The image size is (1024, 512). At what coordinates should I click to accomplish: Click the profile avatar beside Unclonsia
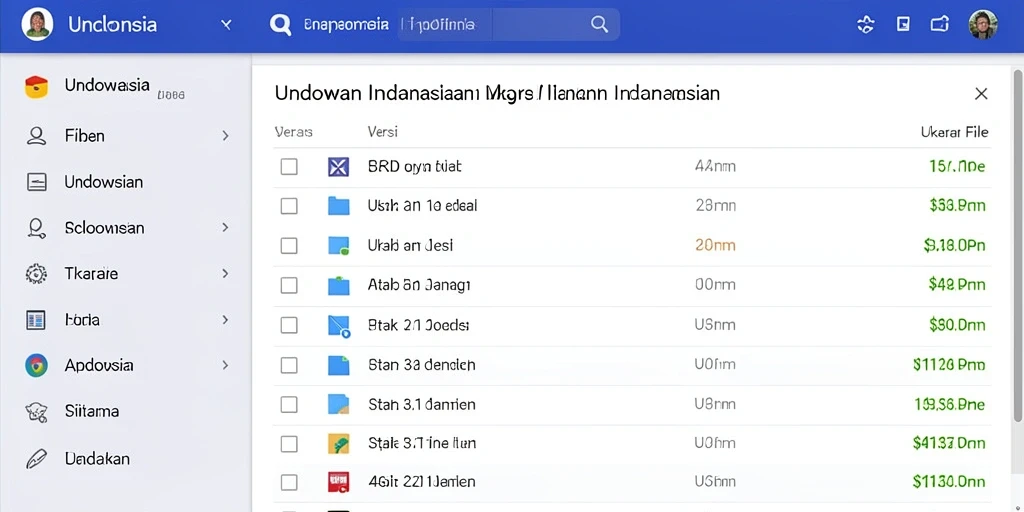37,25
